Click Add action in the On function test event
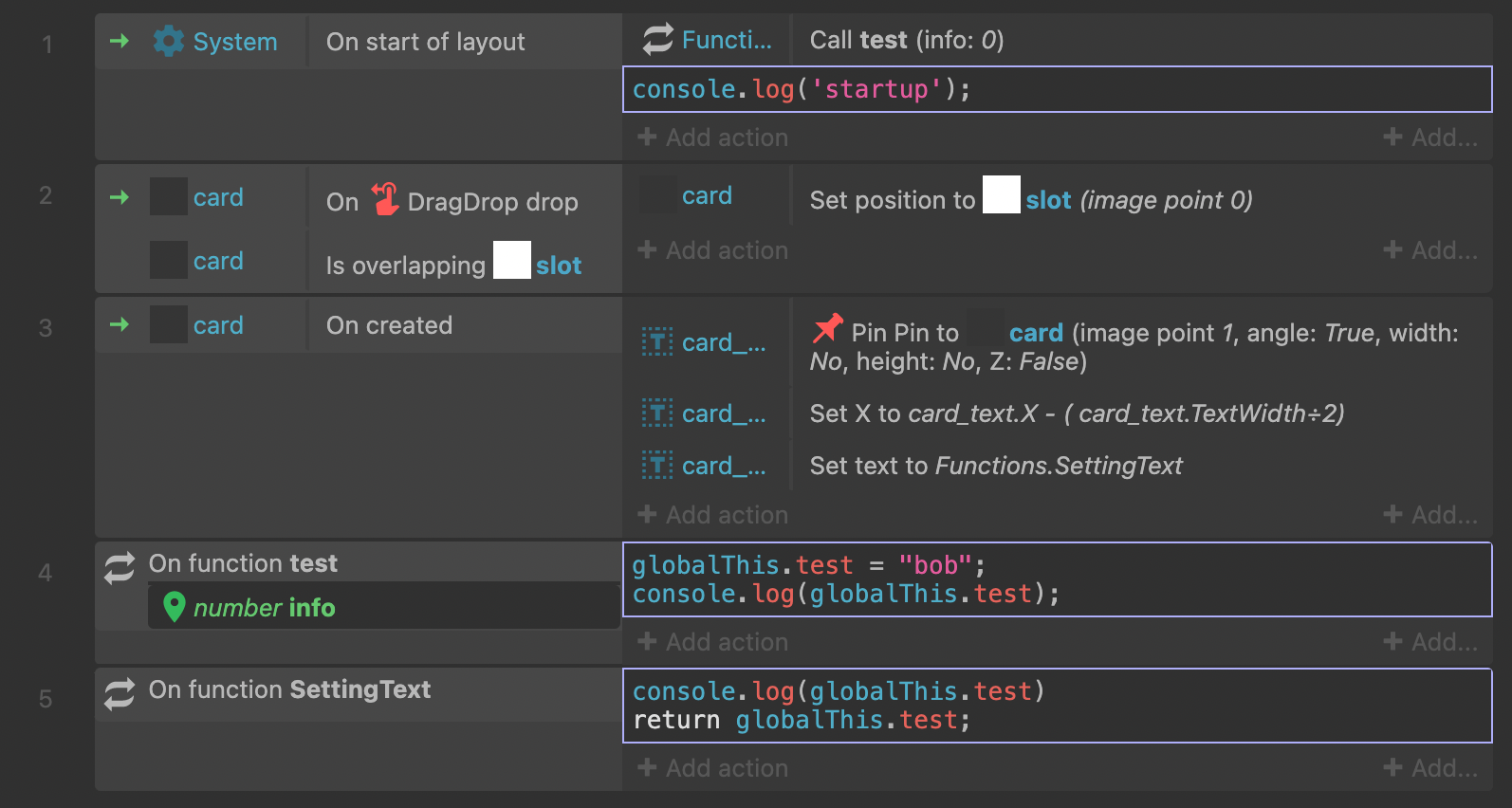Image resolution: width=1512 pixels, height=808 pixels. (x=713, y=642)
